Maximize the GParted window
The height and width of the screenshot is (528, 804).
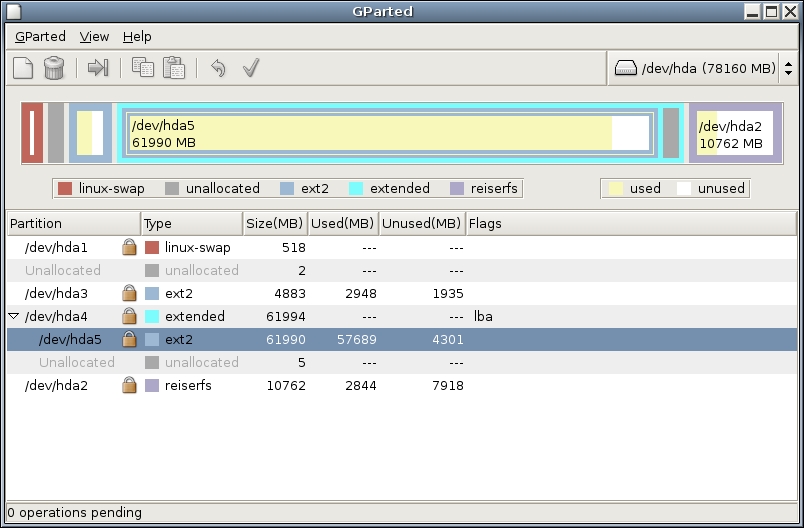click(x=771, y=11)
